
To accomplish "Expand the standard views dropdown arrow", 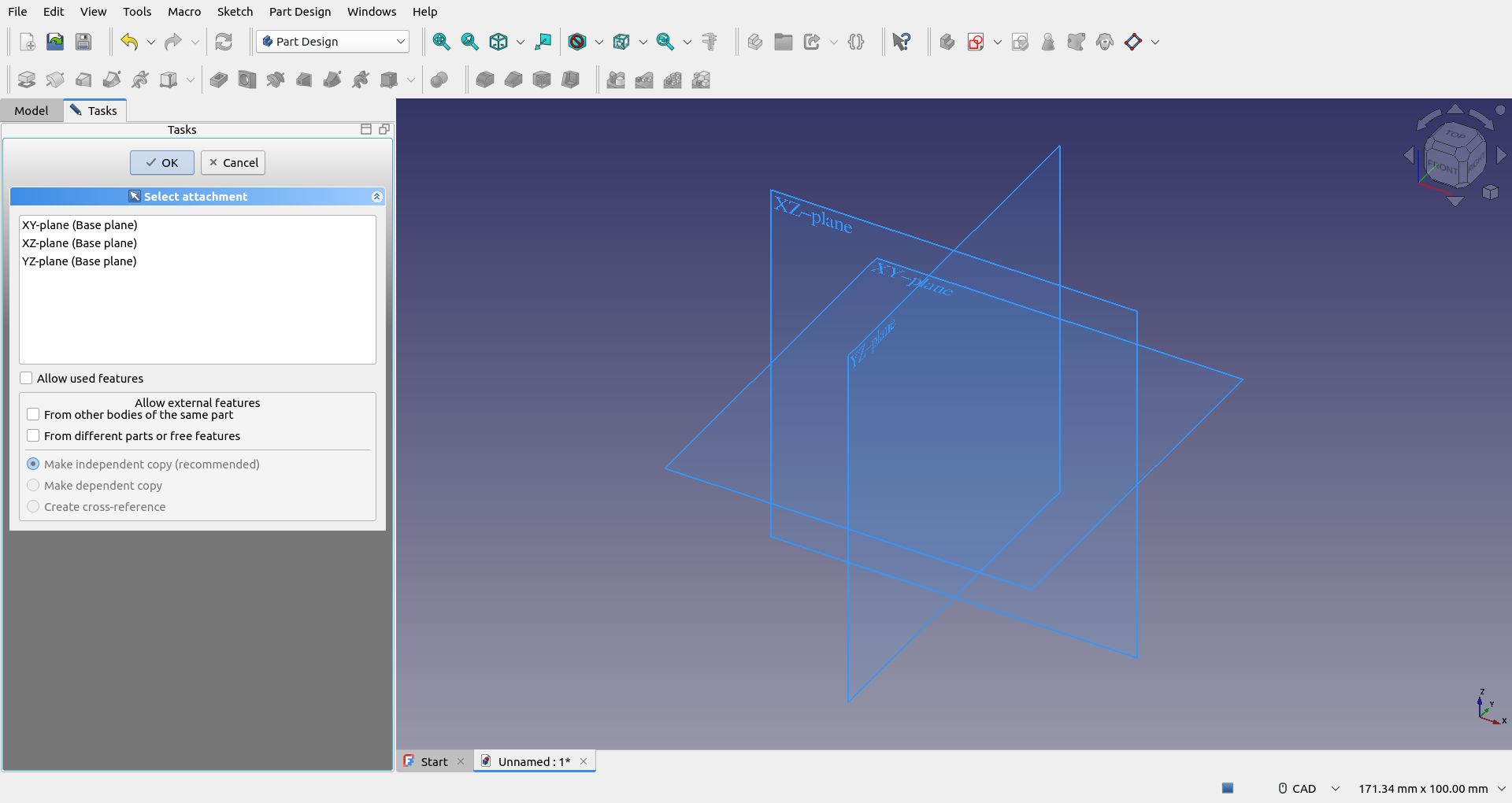I will pyautogui.click(x=520, y=42).
